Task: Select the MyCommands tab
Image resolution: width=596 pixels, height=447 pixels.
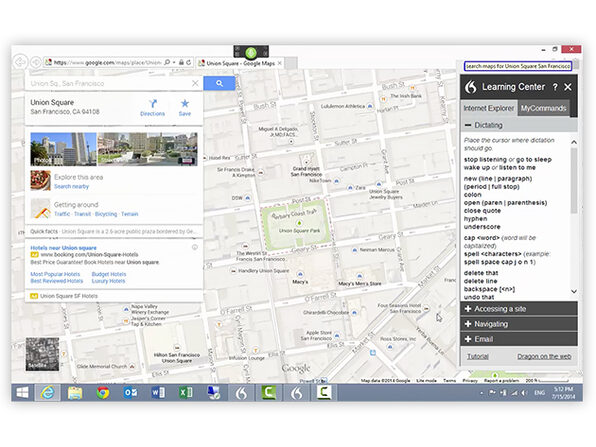Action: [544, 108]
